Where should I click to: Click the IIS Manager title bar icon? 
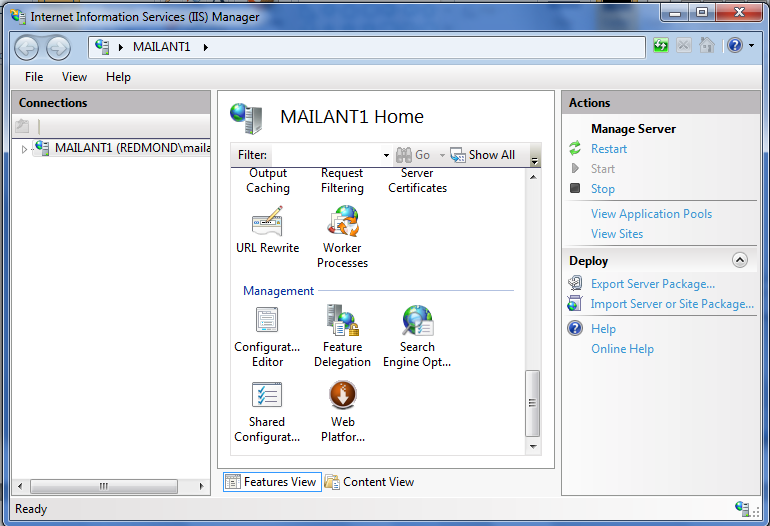(18, 16)
